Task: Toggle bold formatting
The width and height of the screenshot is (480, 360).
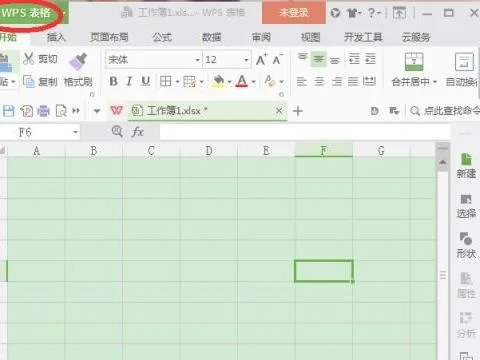Action: tap(113, 81)
